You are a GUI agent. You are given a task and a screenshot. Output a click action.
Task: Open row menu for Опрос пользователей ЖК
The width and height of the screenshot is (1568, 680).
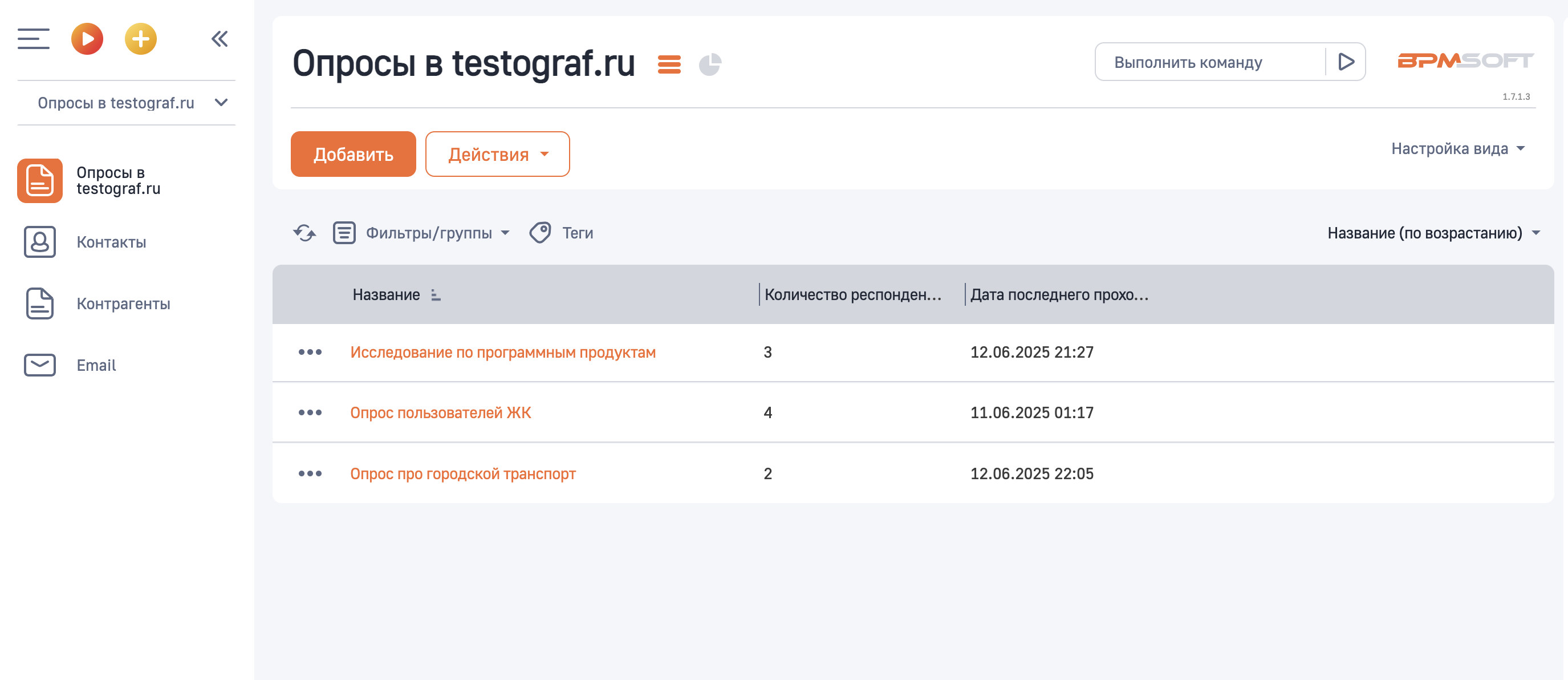click(310, 412)
